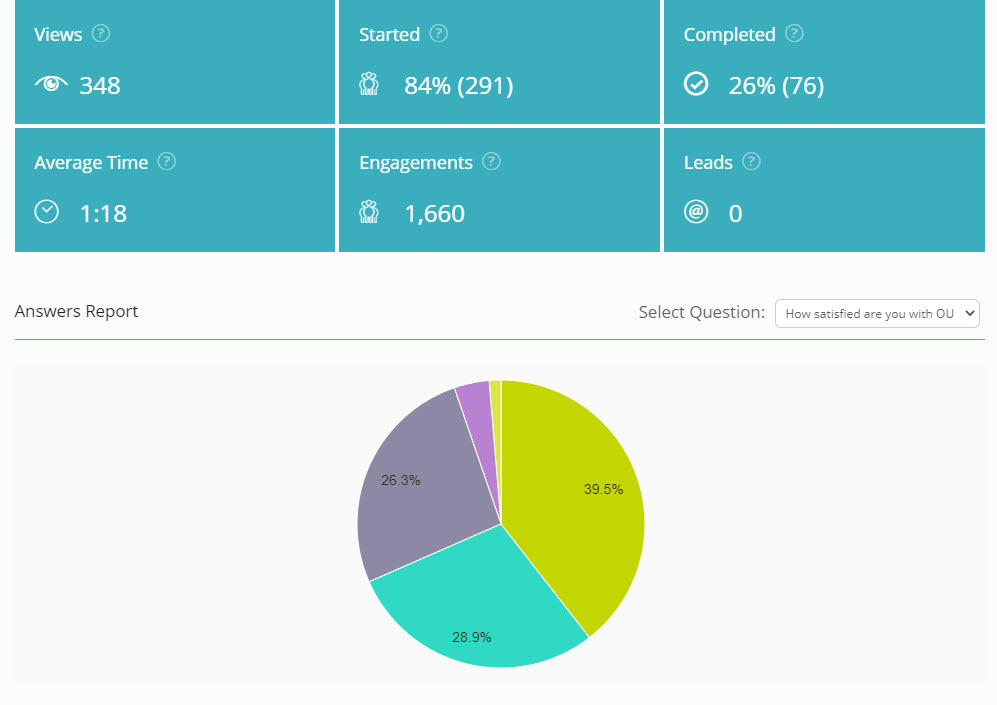Click the people icon in Started card

coord(369,85)
